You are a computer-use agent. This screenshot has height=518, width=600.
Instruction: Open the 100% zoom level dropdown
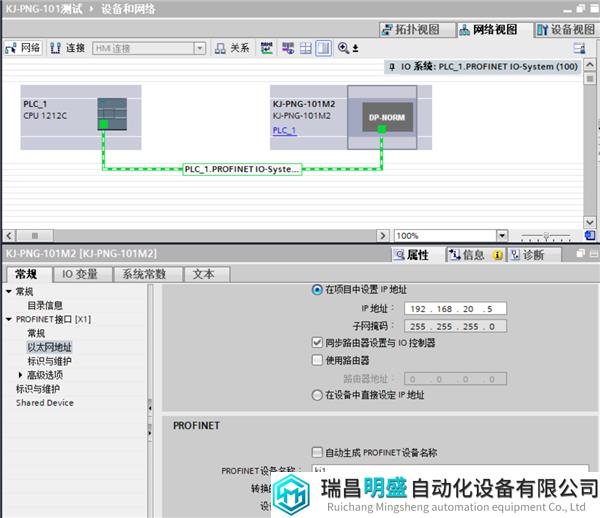tap(502, 236)
